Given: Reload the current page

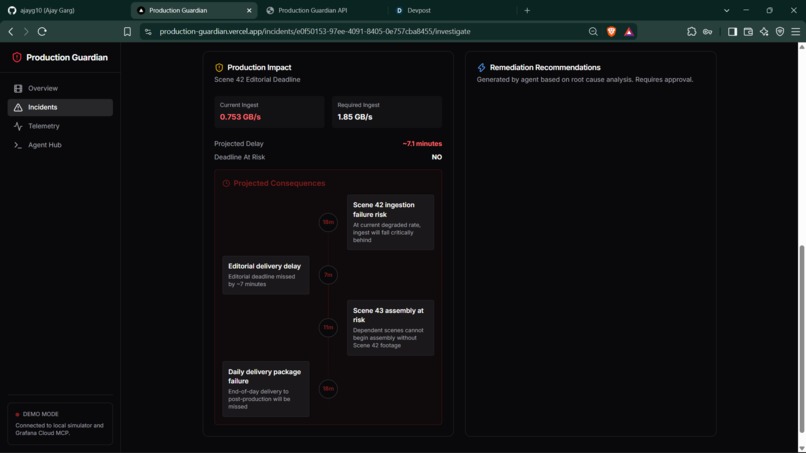Looking at the screenshot, I should pyautogui.click(x=42, y=31).
